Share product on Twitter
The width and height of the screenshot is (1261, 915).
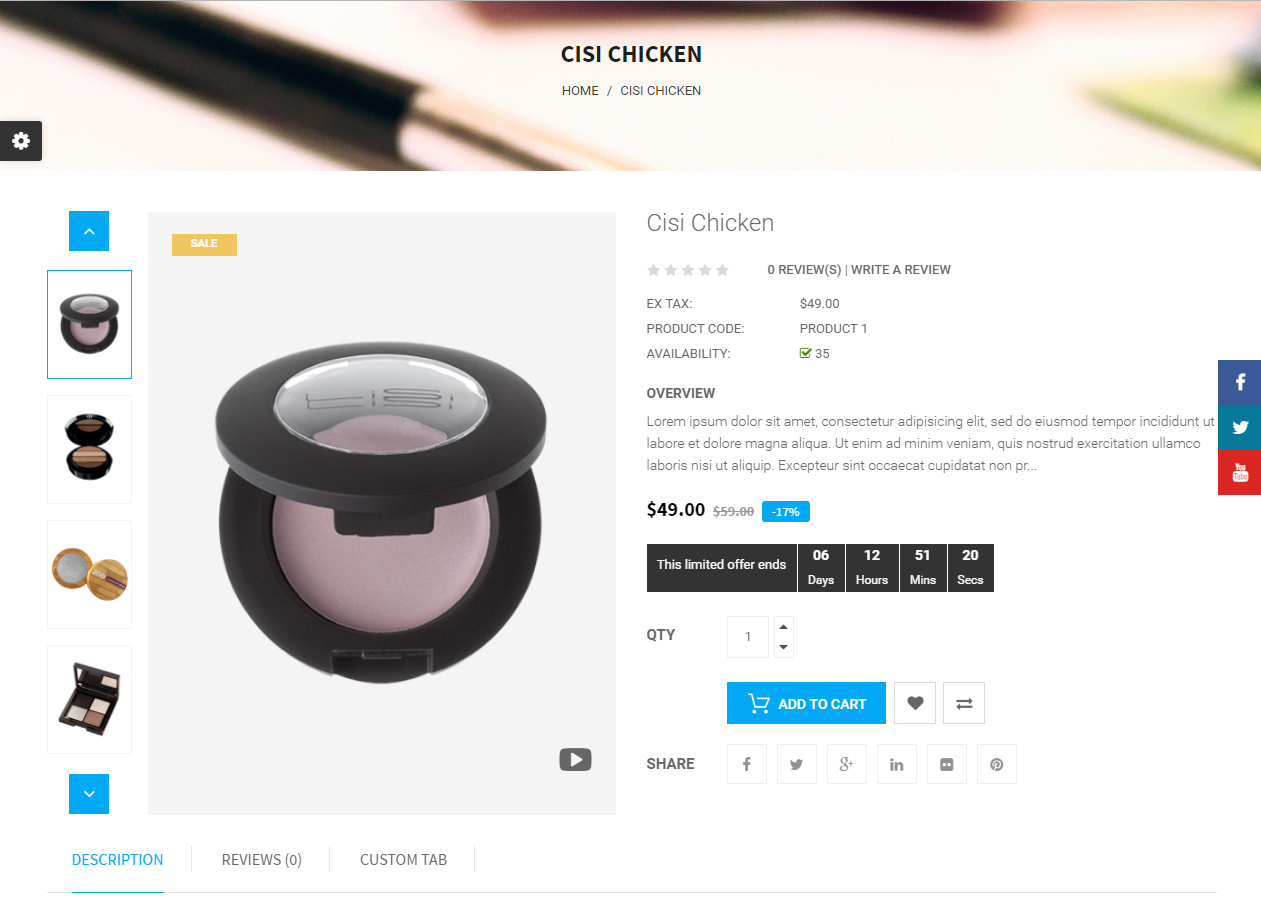pos(797,764)
